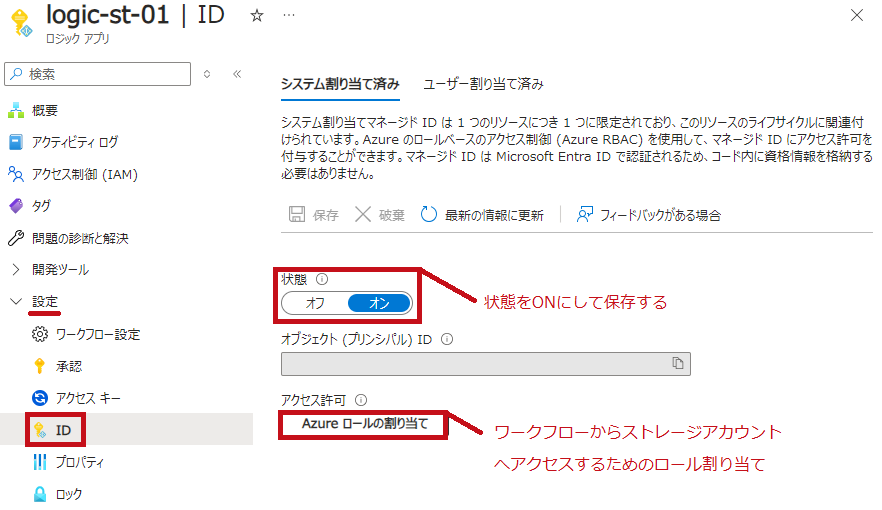Open アクセス制御 (IAM) page
882x510 pixels.
[85, 174]
